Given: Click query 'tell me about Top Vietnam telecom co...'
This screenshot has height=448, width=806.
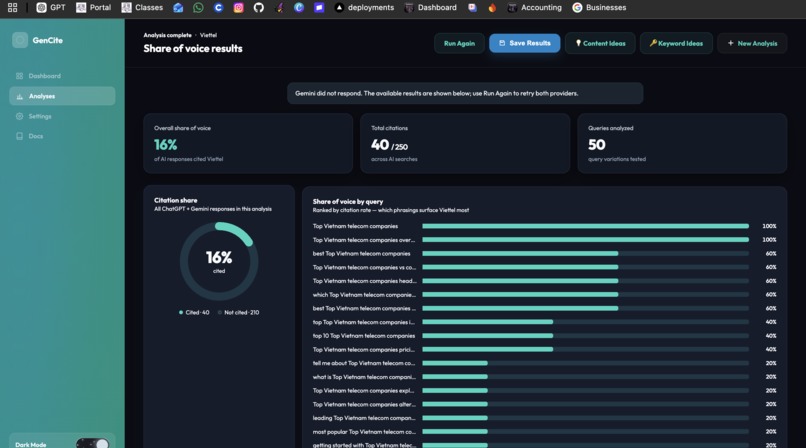Looking at the screenshot, I should [363, 363].
